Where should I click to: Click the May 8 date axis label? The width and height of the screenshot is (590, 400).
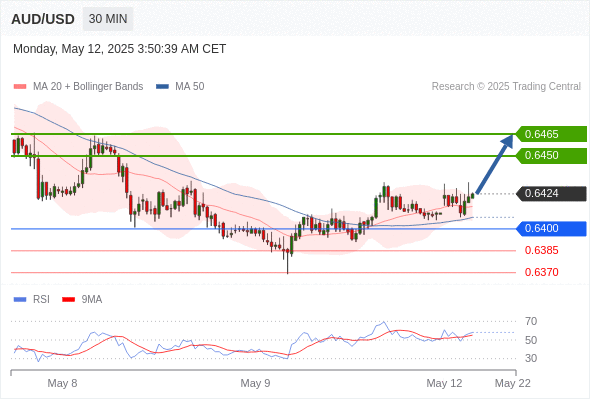[62, 383]
